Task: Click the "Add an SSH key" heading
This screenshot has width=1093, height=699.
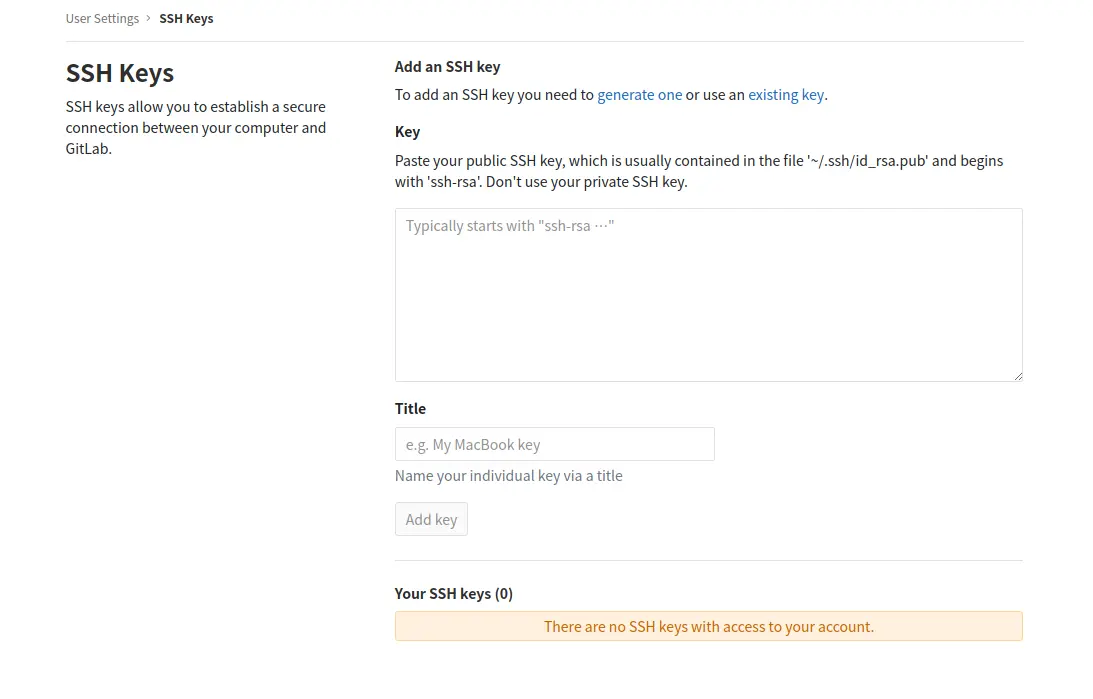Action: click(x=447, y=67)
